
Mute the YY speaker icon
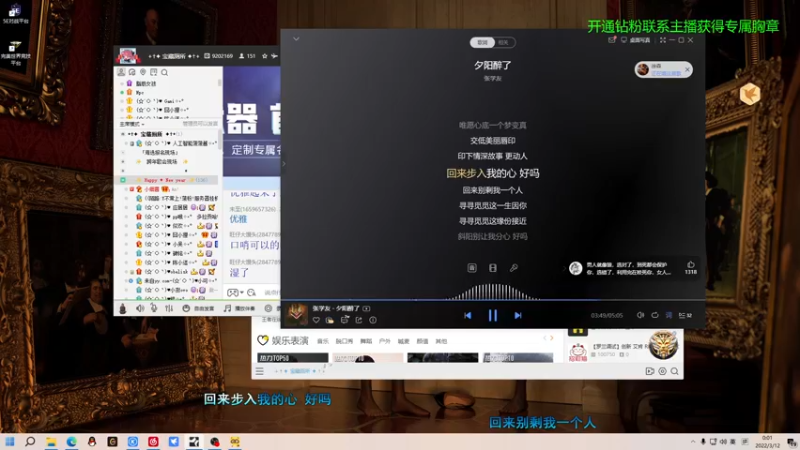(x=140, y=308)
